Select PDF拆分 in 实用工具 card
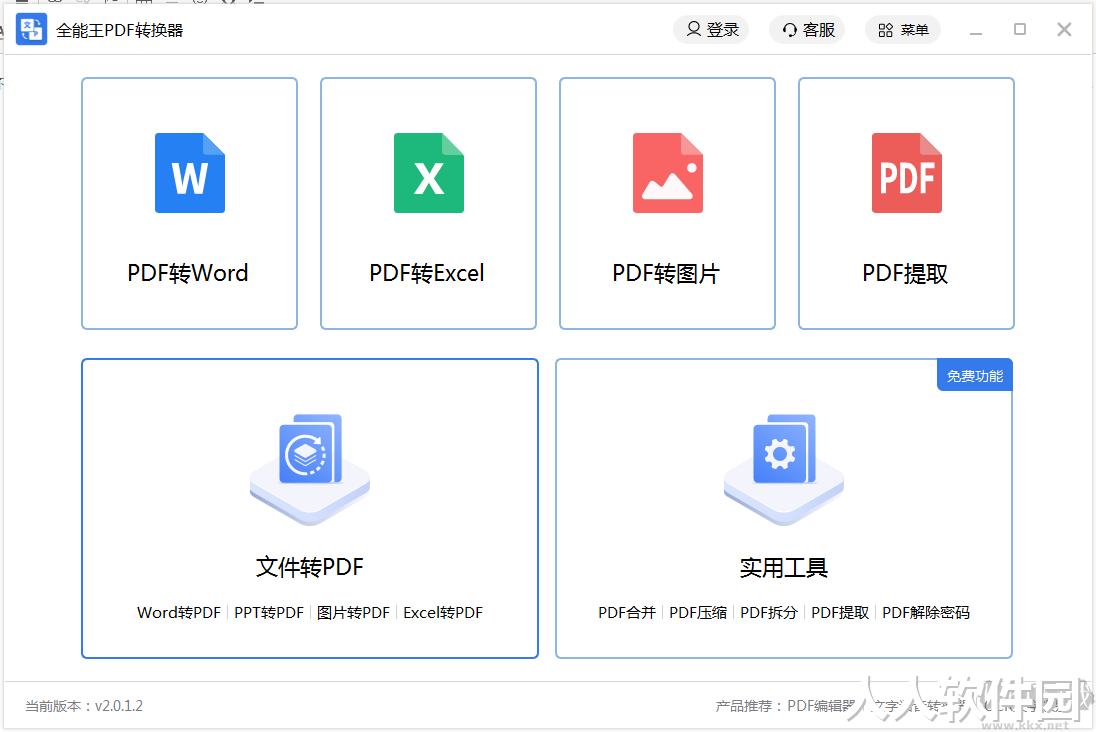Screen dimensions: 1096x732 [769, 612]
